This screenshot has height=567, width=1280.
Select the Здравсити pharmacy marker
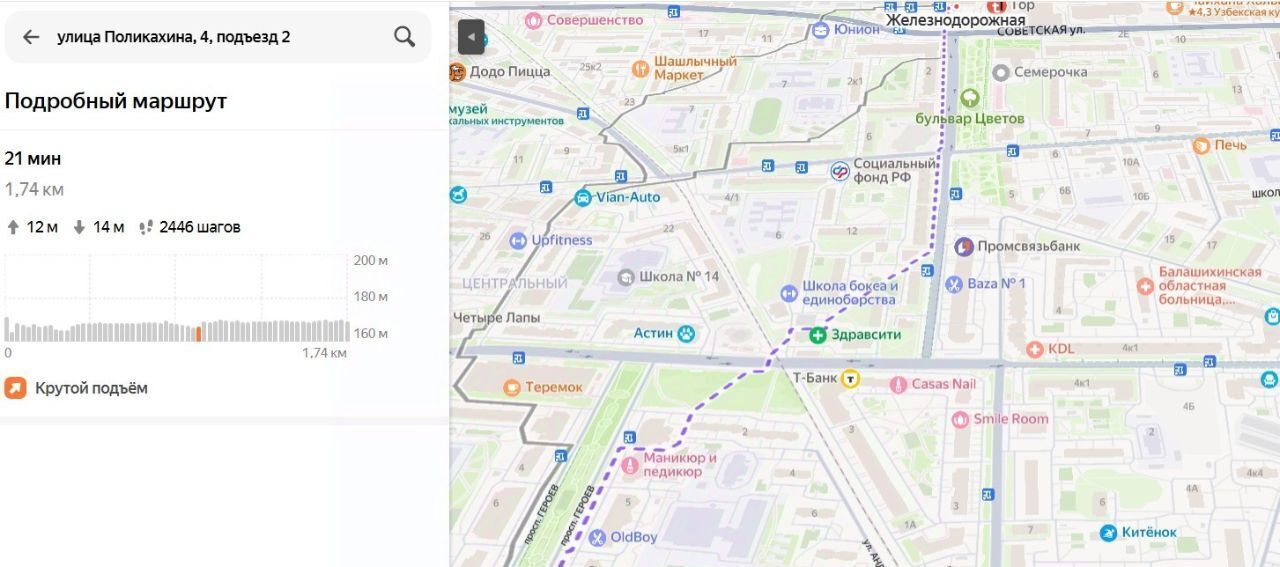pyautogui.click(x=818, y=335)
